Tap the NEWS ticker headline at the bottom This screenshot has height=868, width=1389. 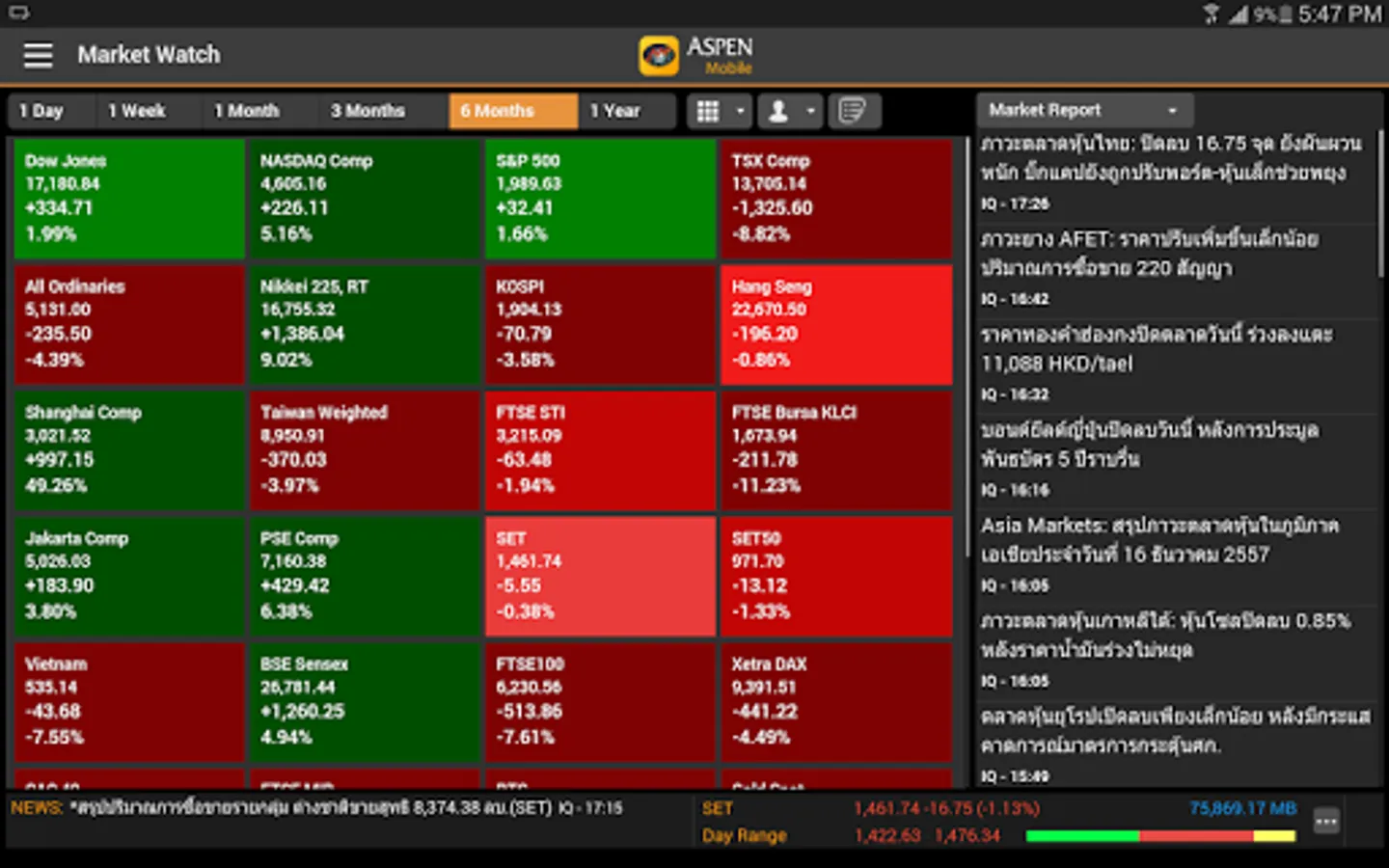coord(316,808)
